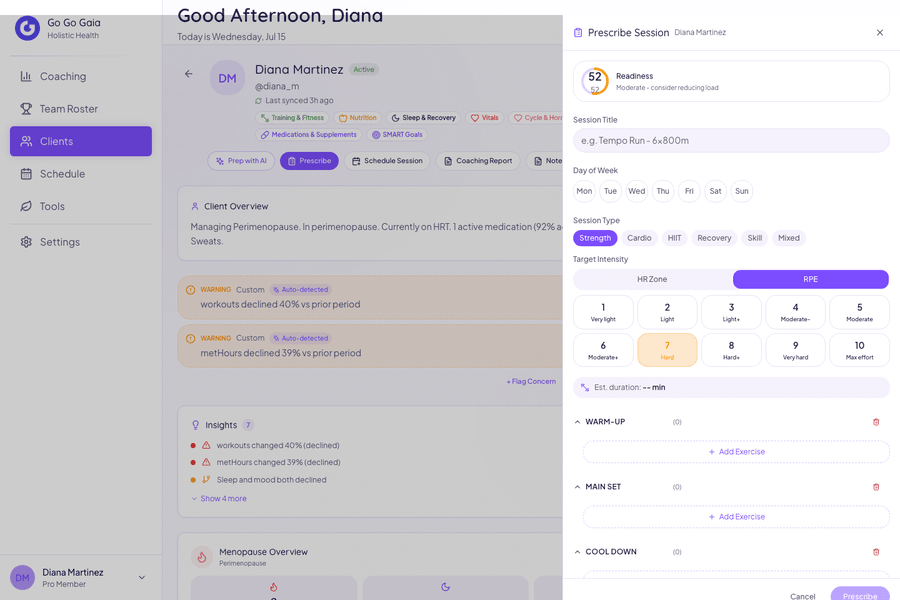Delete the MAIN SET section trash icon
This screenshot has width=900, height=600.
[876, 487]
